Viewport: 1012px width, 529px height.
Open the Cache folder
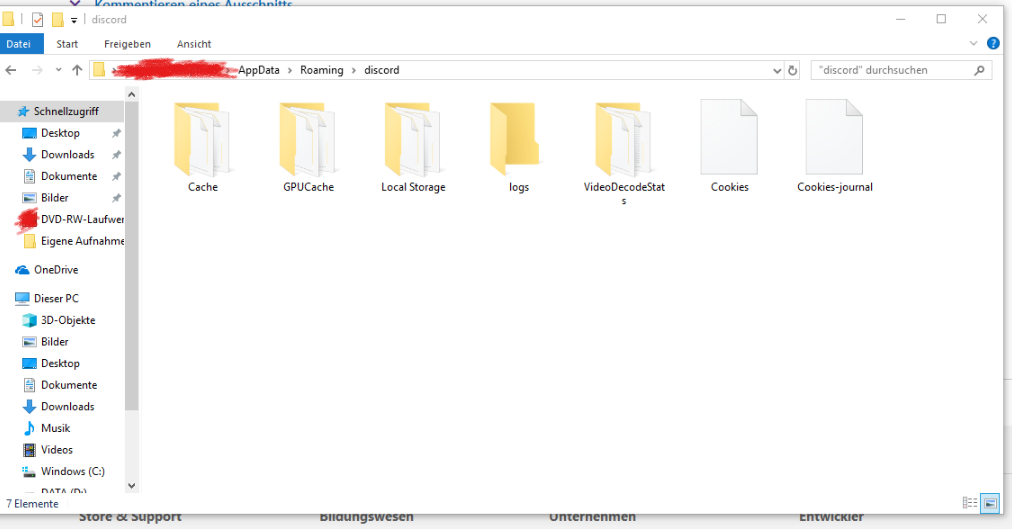tap(203, 147)
